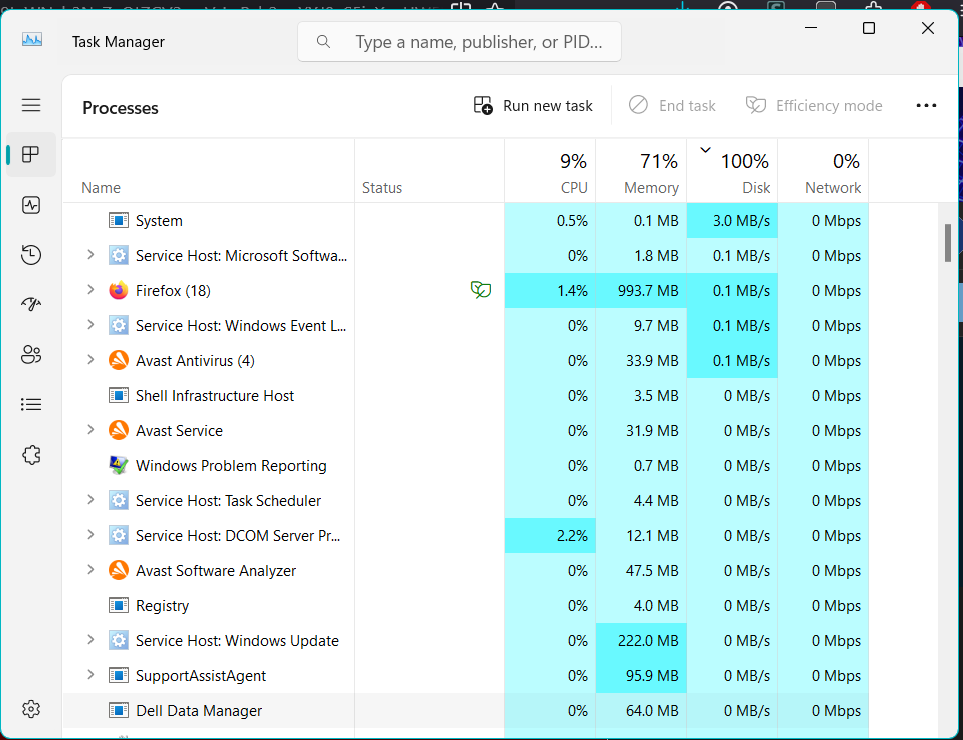Viewport: 963px width, 740px height.
Task: Expand Service Host: Windows Update
Action: [x=90, y=640]
